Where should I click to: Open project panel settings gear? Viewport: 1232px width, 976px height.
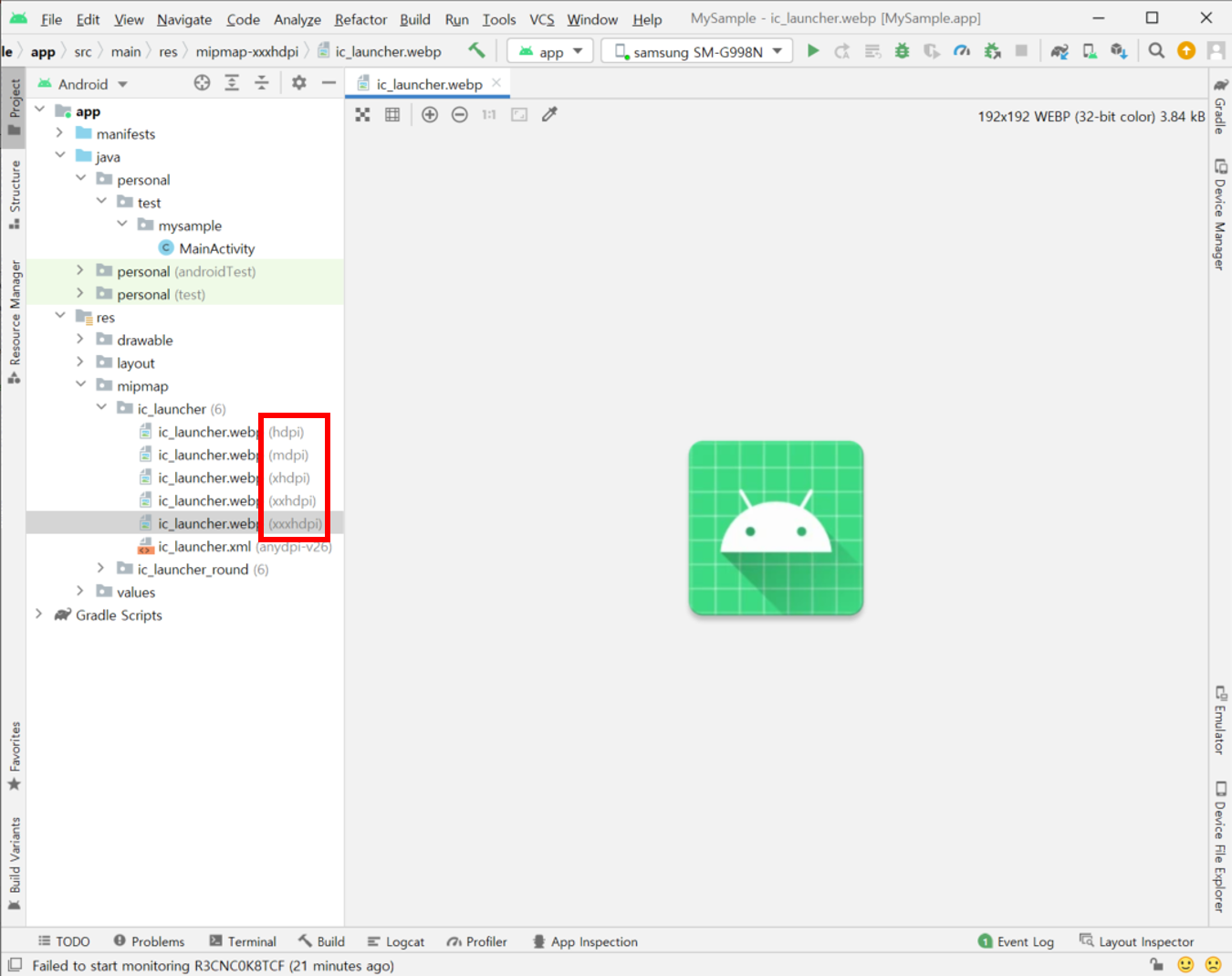(x=298, y=83)
